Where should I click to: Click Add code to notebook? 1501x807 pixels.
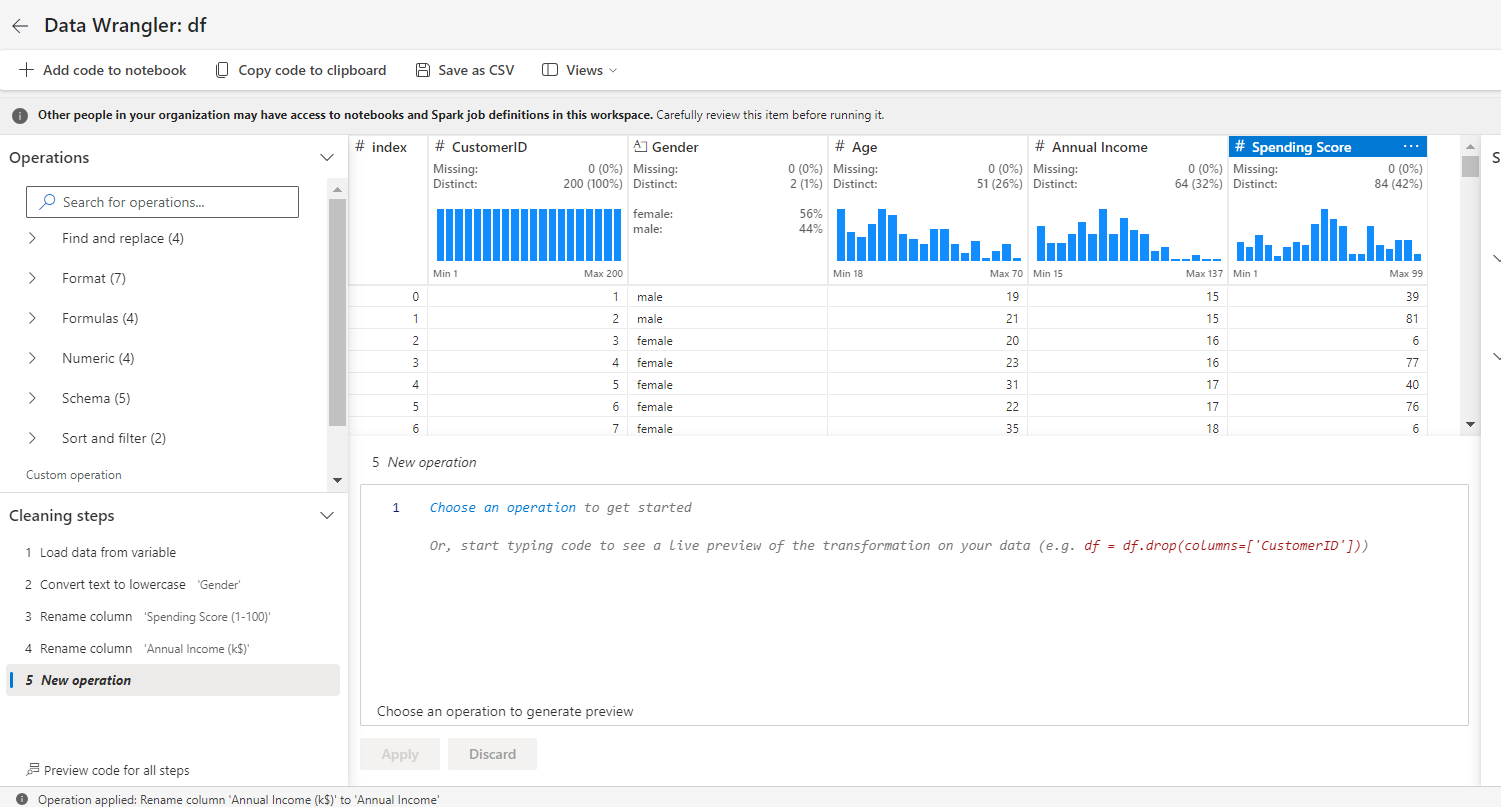pos(103,70)
